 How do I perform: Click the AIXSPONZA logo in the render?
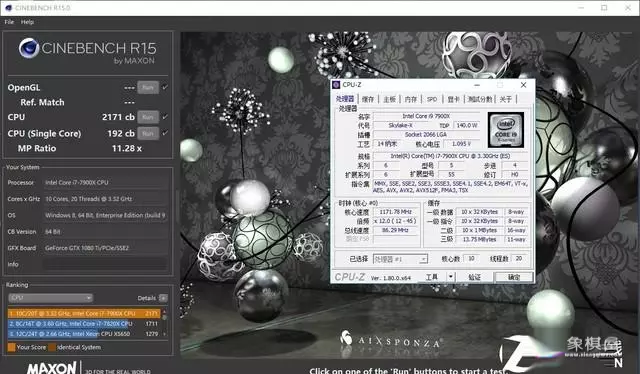[389, 340]
